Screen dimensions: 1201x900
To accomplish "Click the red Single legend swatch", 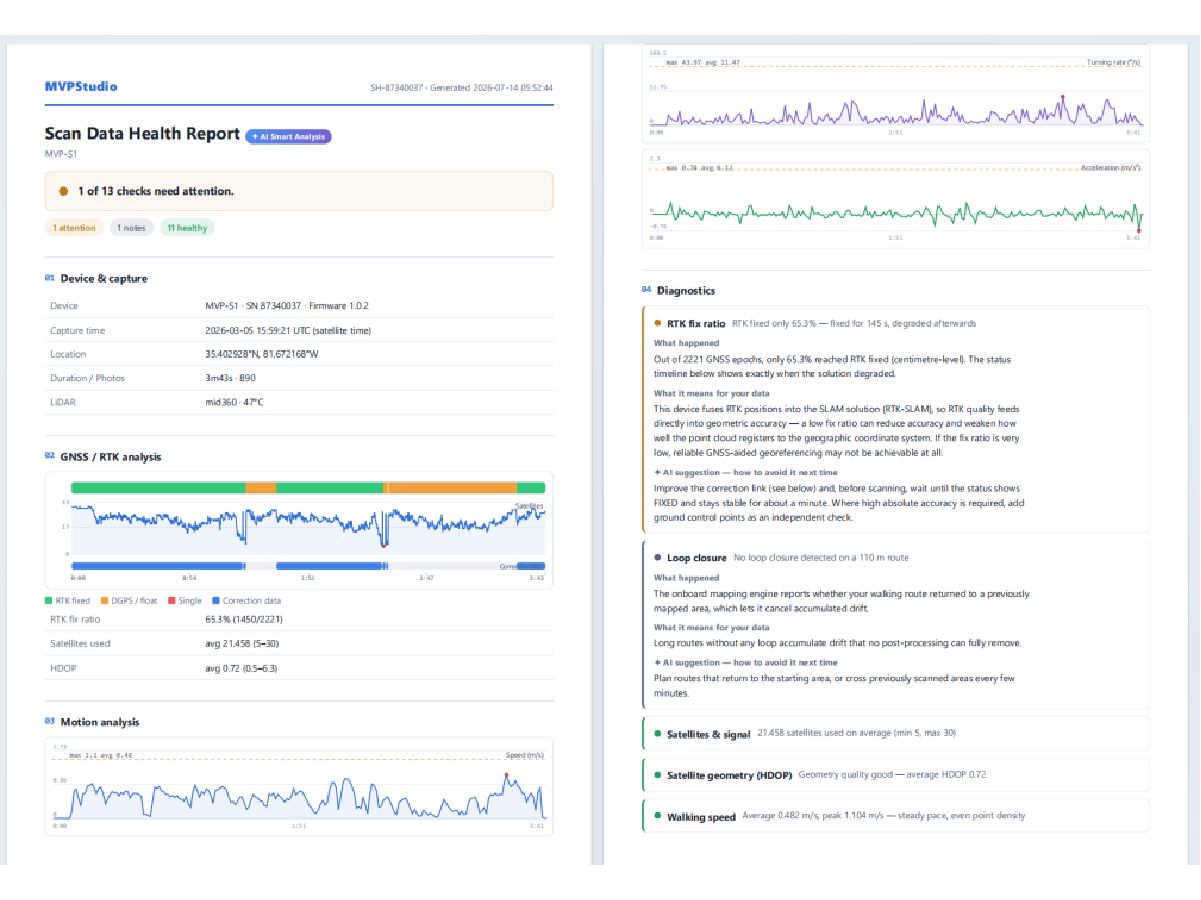I will click(x=172, y=601).
